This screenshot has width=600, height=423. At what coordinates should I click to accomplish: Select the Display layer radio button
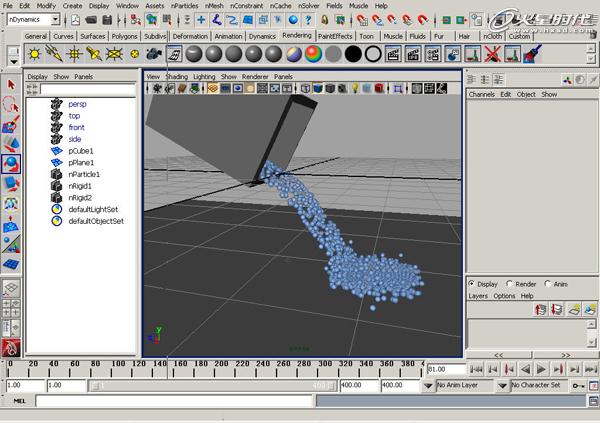(471, 284)
